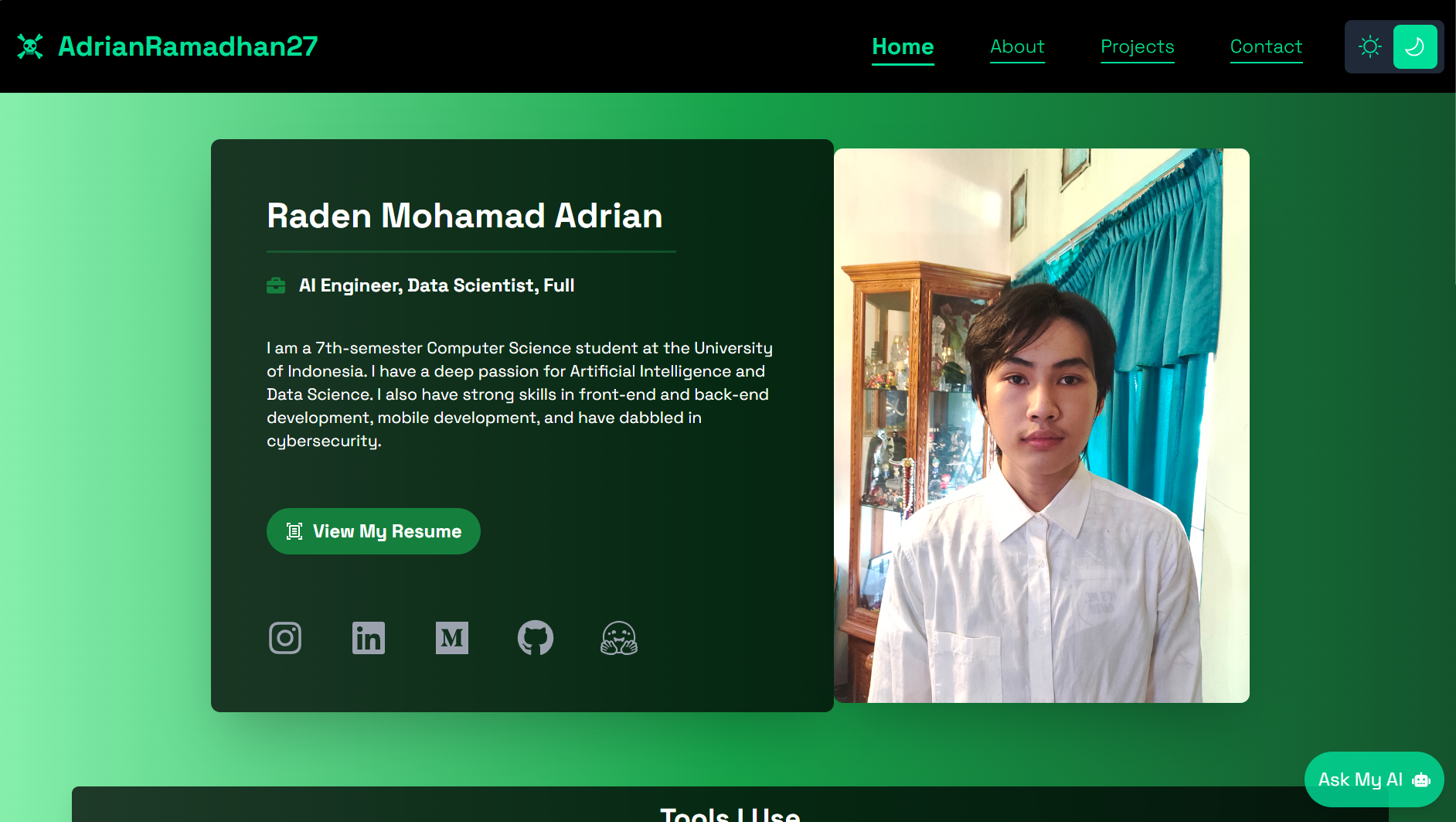Screen dimensions: 1456x822
Task: Open the Medium profile link
Action: pos(452,638)
